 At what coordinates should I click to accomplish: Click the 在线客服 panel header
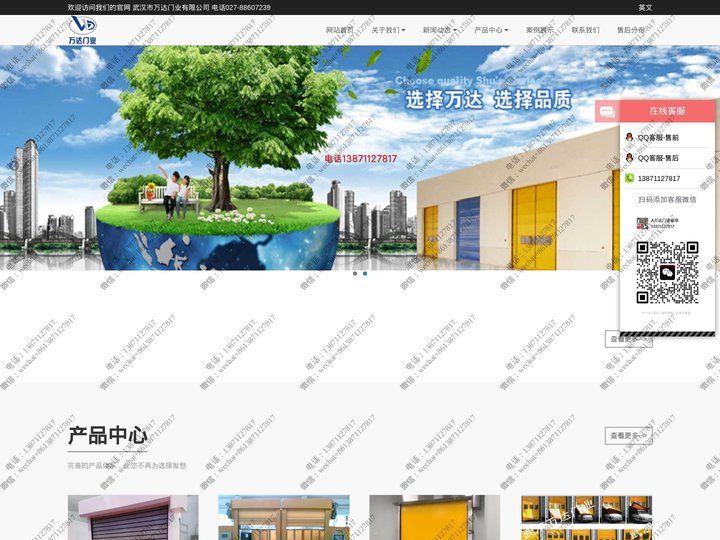(x=667, y=111)
